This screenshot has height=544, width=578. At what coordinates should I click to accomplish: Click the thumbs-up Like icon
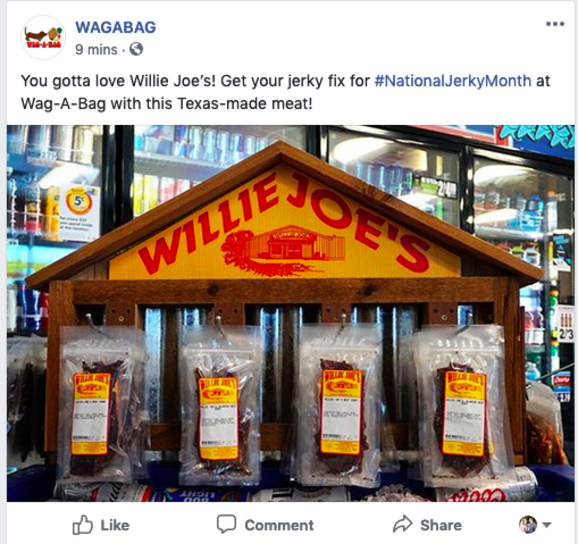click(82, 524)
